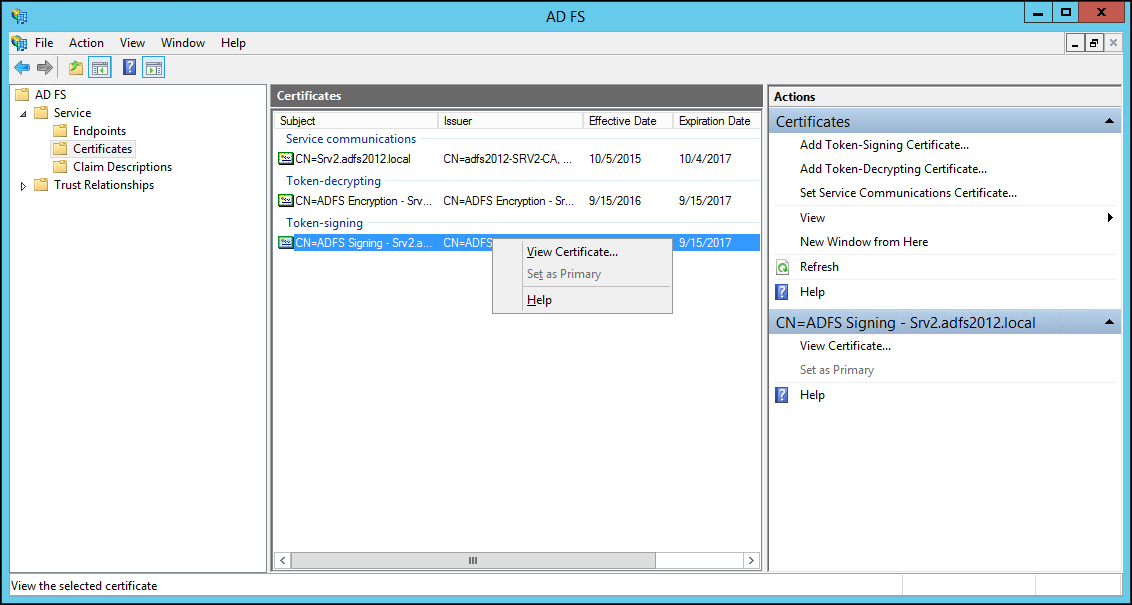The width and height of the screenshot is (1132, 605).
Task: Click the Token-signing group header
Action: pyautogui.click(x=324, y=222)
